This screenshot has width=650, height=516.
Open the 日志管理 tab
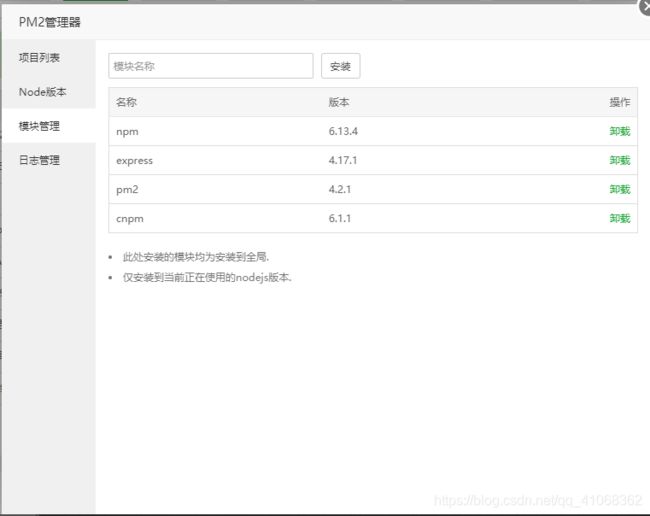coord(49,160)
